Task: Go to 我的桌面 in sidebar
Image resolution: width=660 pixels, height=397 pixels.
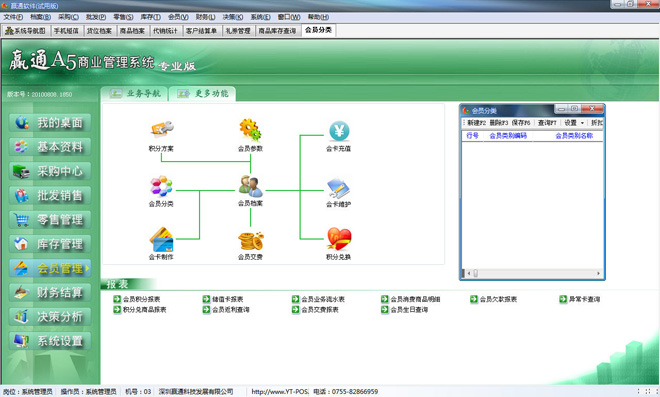Action: point(50,123)
